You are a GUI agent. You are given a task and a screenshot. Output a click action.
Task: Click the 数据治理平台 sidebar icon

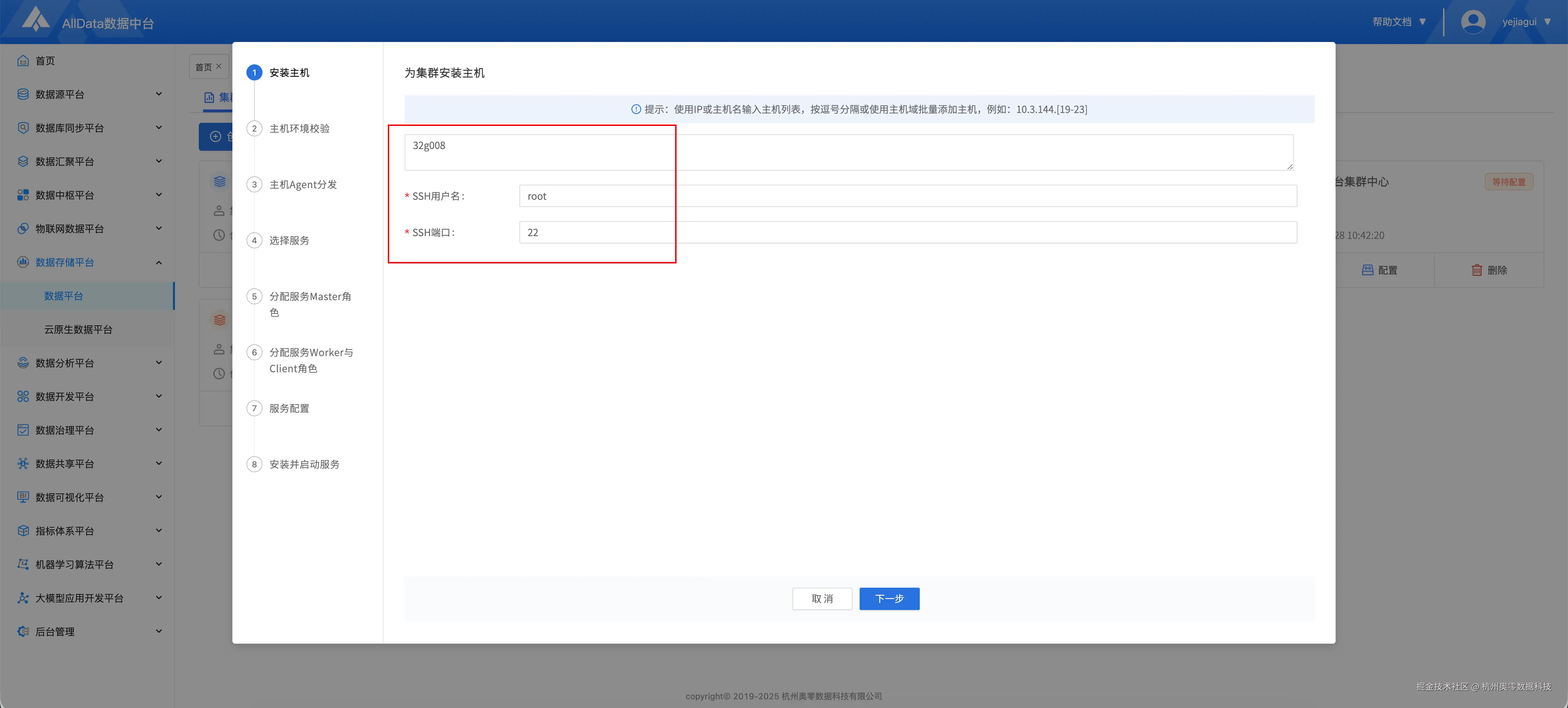(23, 430)
